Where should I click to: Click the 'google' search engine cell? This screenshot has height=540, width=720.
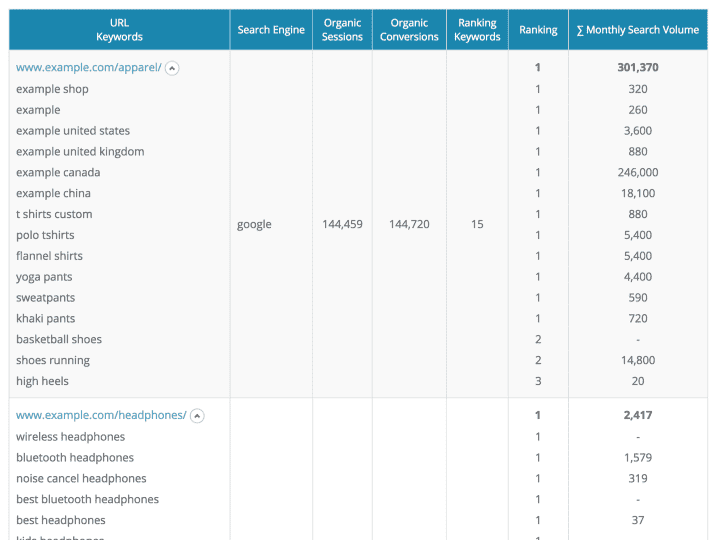tap(254, 225)
